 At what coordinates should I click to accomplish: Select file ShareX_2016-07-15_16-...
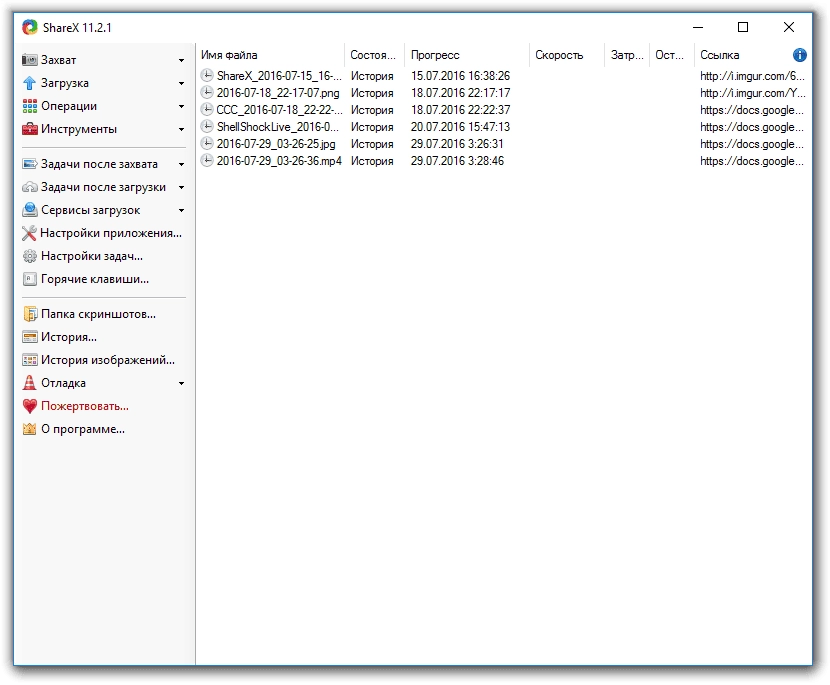click(279, 76)
